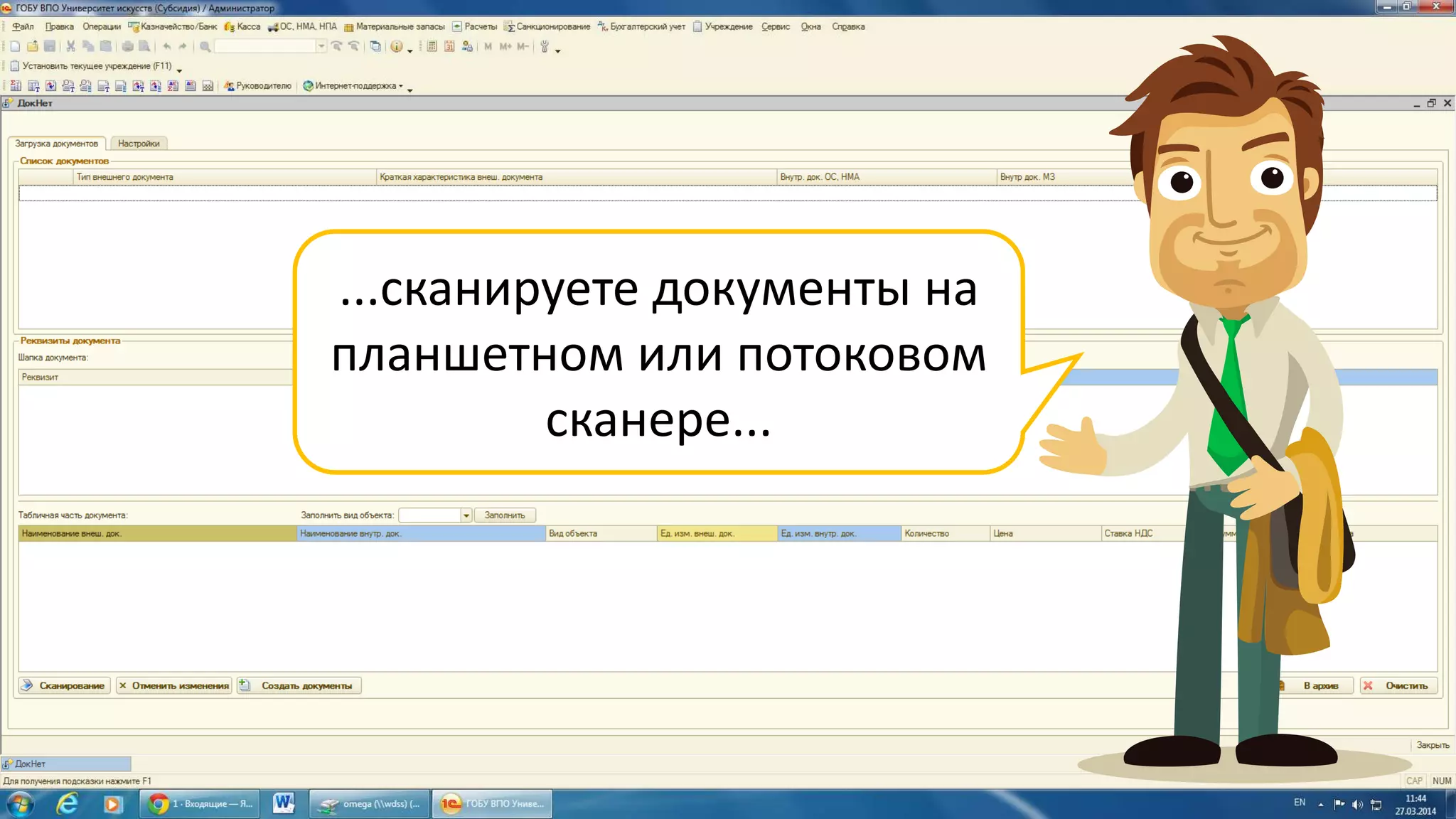Click Установить текущее учреждение (F11)

tap(91, 66)
